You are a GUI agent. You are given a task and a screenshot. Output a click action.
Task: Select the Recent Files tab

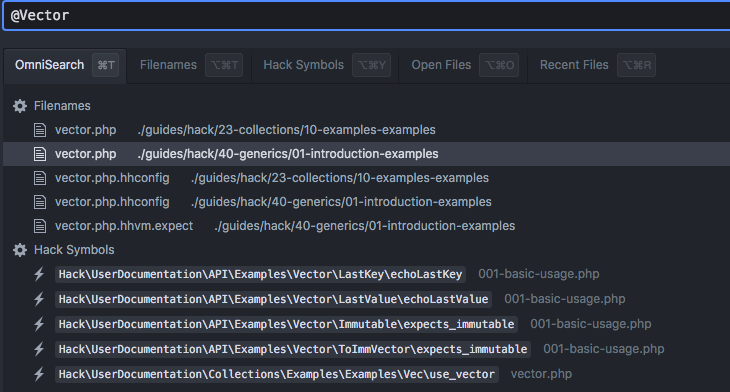[x=597, y=65]
